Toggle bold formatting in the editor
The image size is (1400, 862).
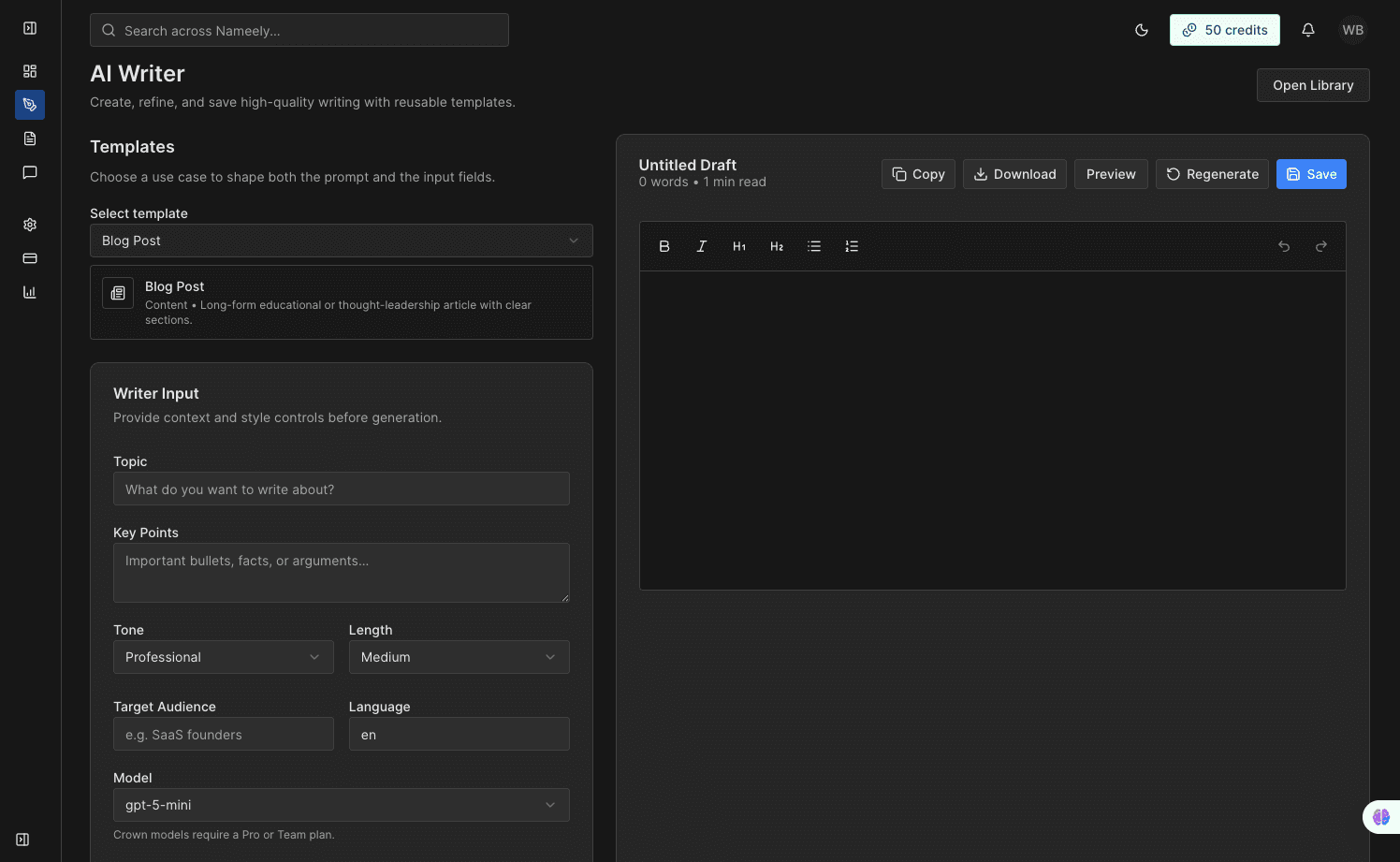coord(664,246)
